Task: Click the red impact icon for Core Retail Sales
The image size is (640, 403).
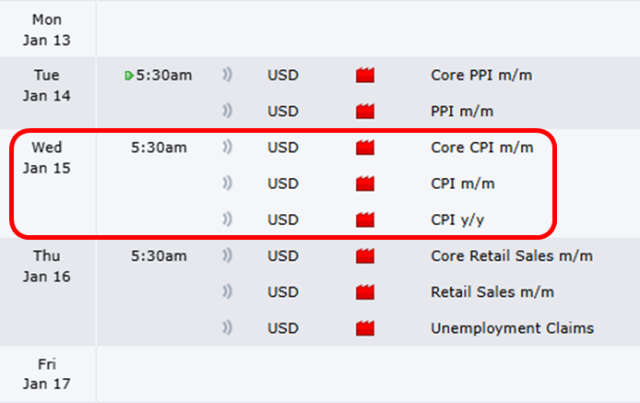Action: [365, 256]
